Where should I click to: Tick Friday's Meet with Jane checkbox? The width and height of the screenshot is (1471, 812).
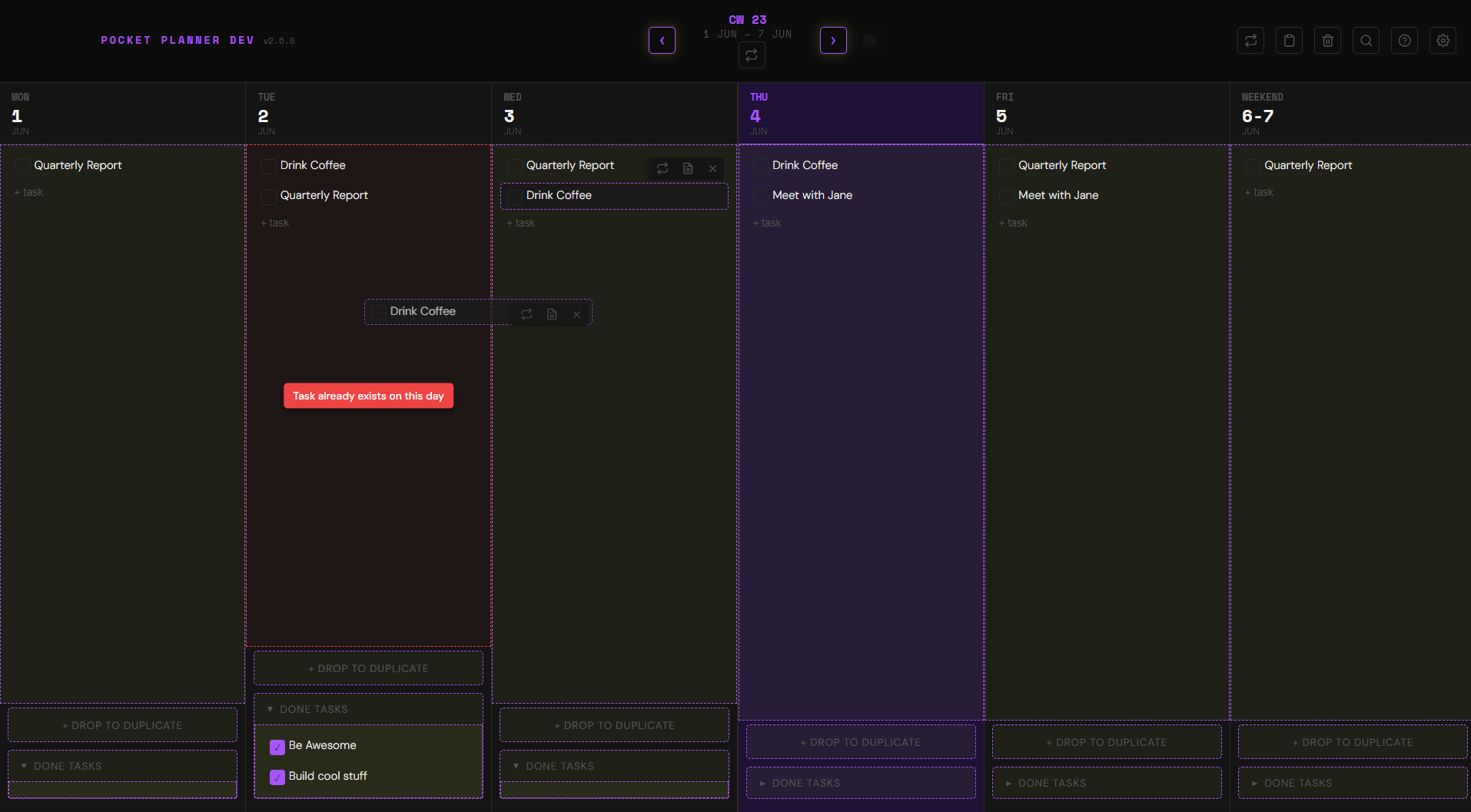point(1007,197)
